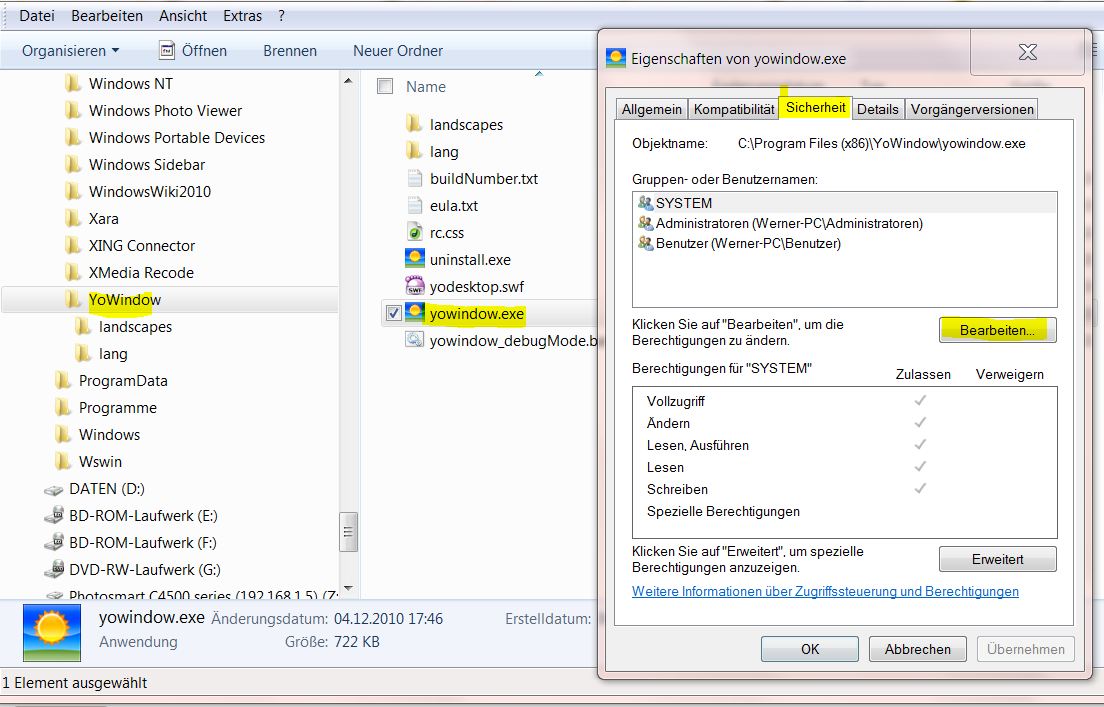This screenshot has width=1104, height=707.
Task: Select the landscapes subfolder under YoWindow
Action: 135,327
